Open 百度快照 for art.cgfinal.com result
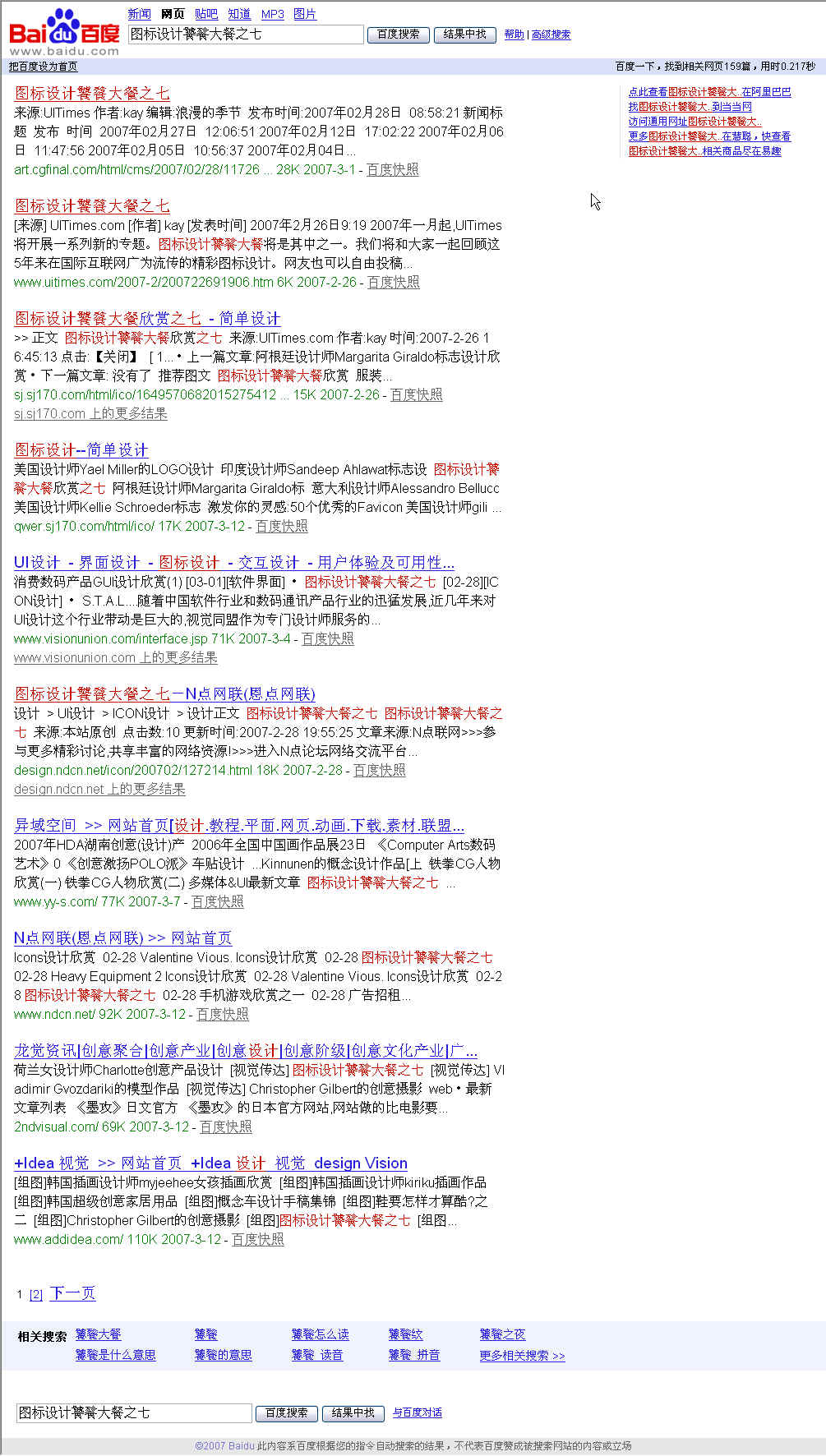The height and width of the screenshot is (1456, 826). coord(392,169)
